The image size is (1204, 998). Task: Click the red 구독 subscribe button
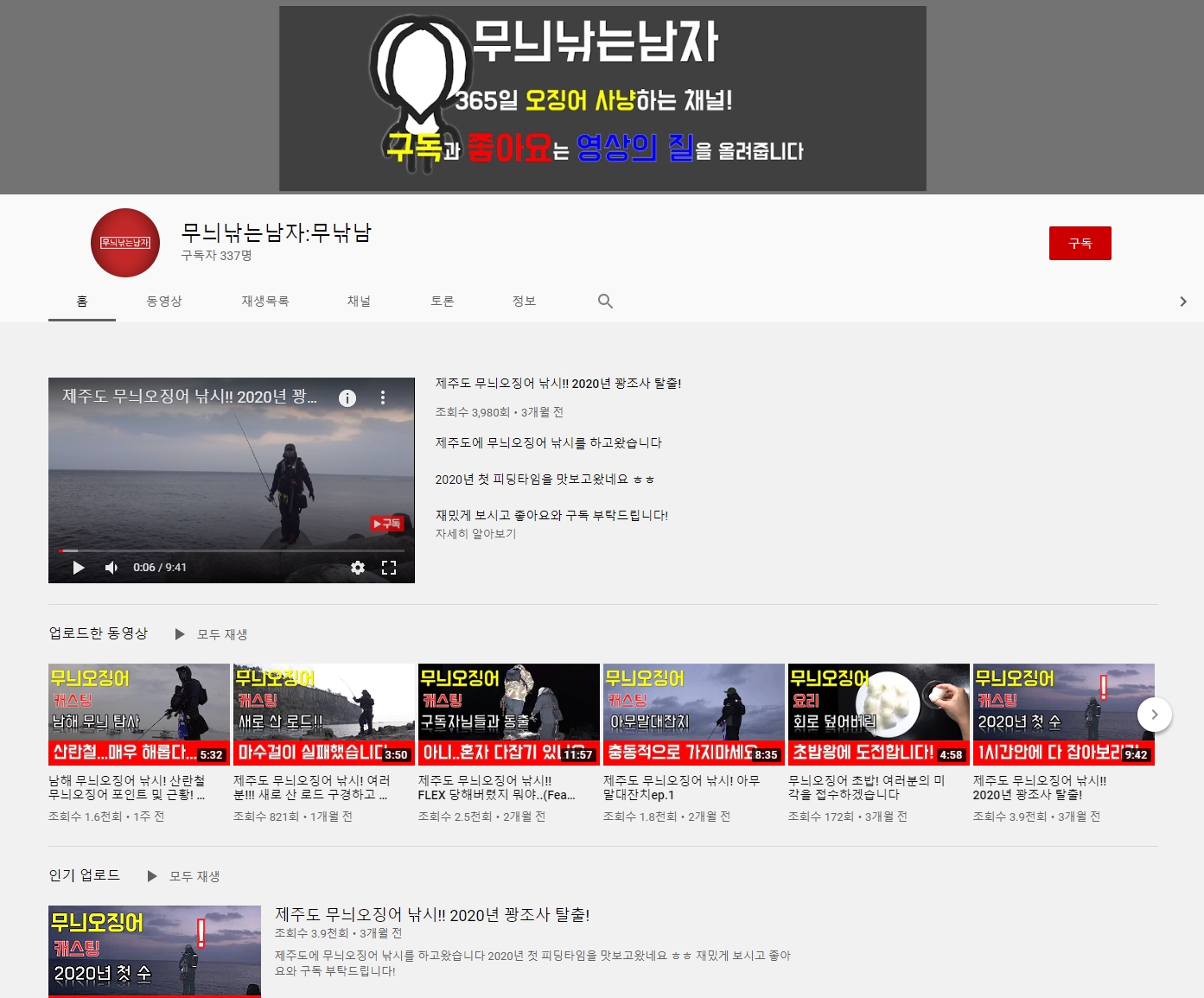(1080, 244)
